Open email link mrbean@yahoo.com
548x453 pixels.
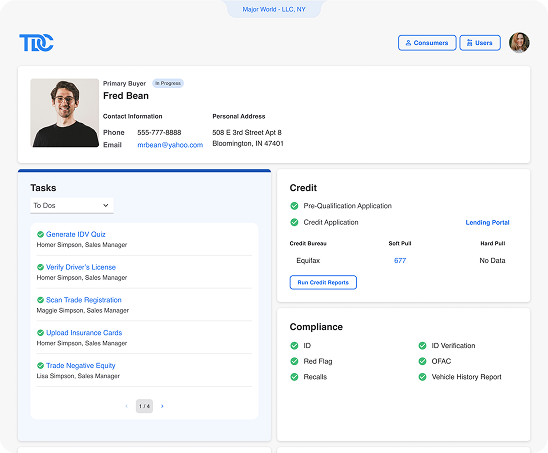[x=170, y=145]
